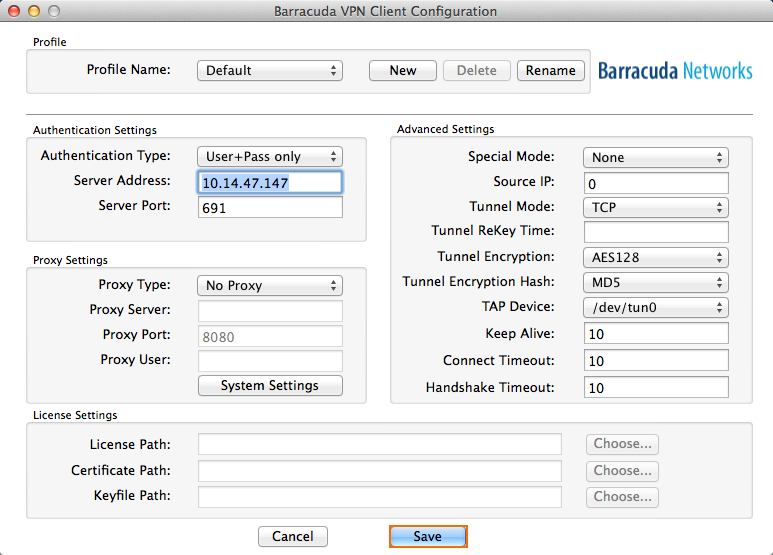Click the System Settings button

point(270,385)
